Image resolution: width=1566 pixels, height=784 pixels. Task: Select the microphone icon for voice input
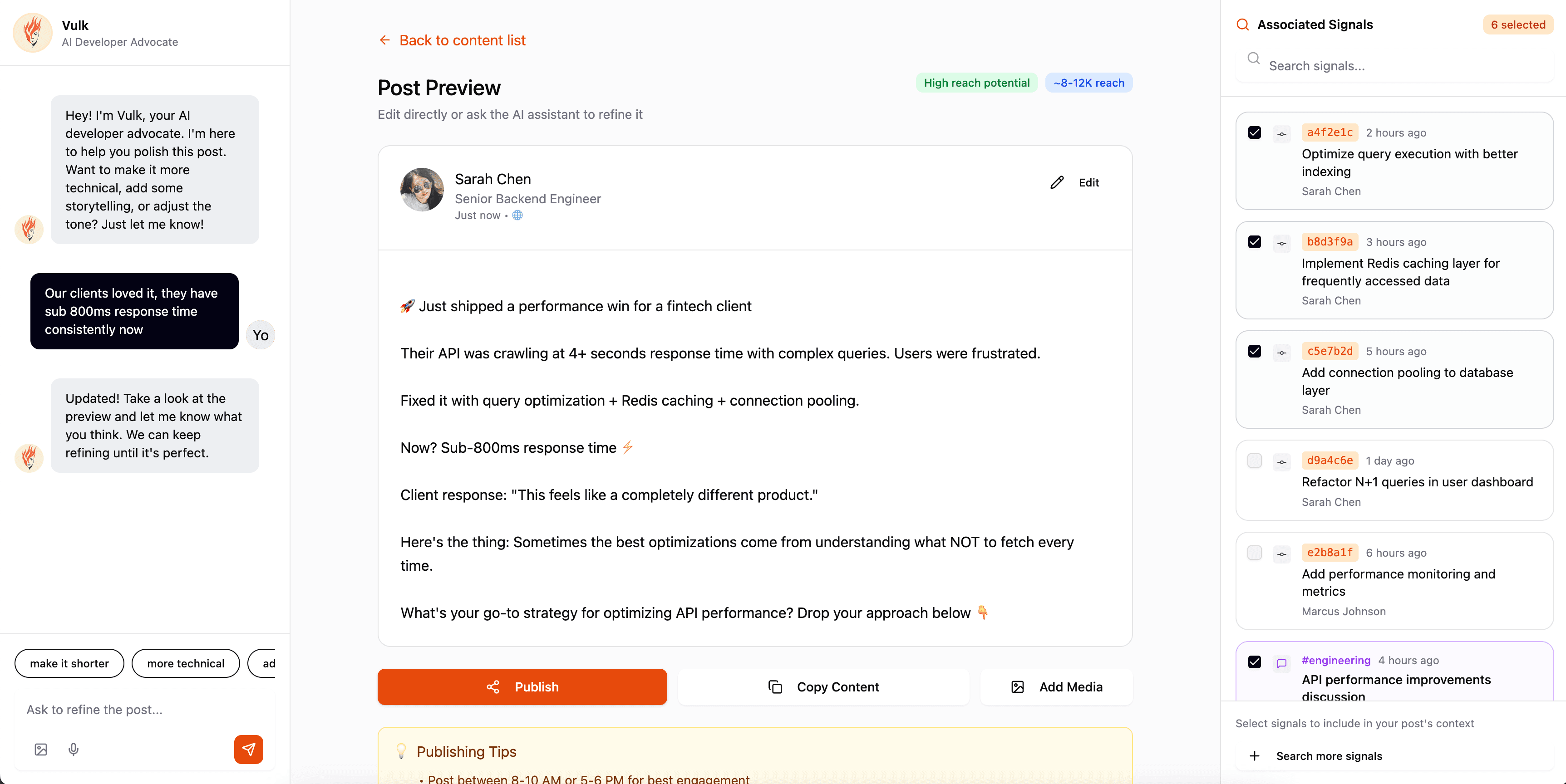(x=74, y=750)
